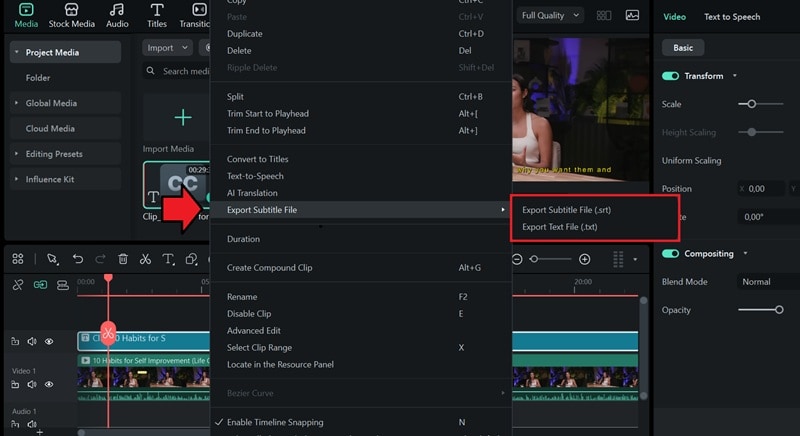The height and width of the screenshot is (436, 800).
Task: Lock the Audio 1 track
Action: point(15,424)
